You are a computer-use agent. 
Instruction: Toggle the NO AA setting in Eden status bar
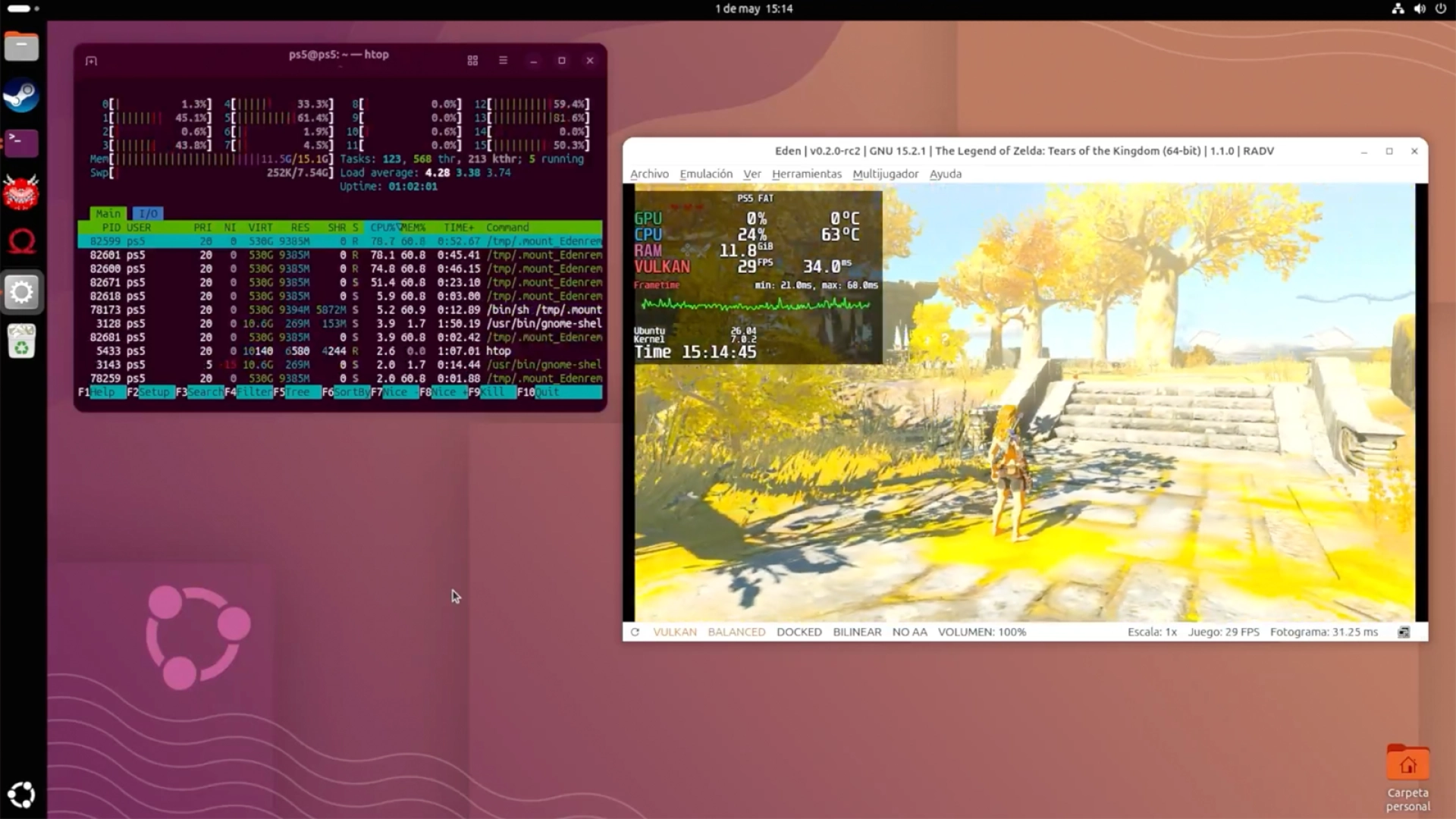[910, 632]
